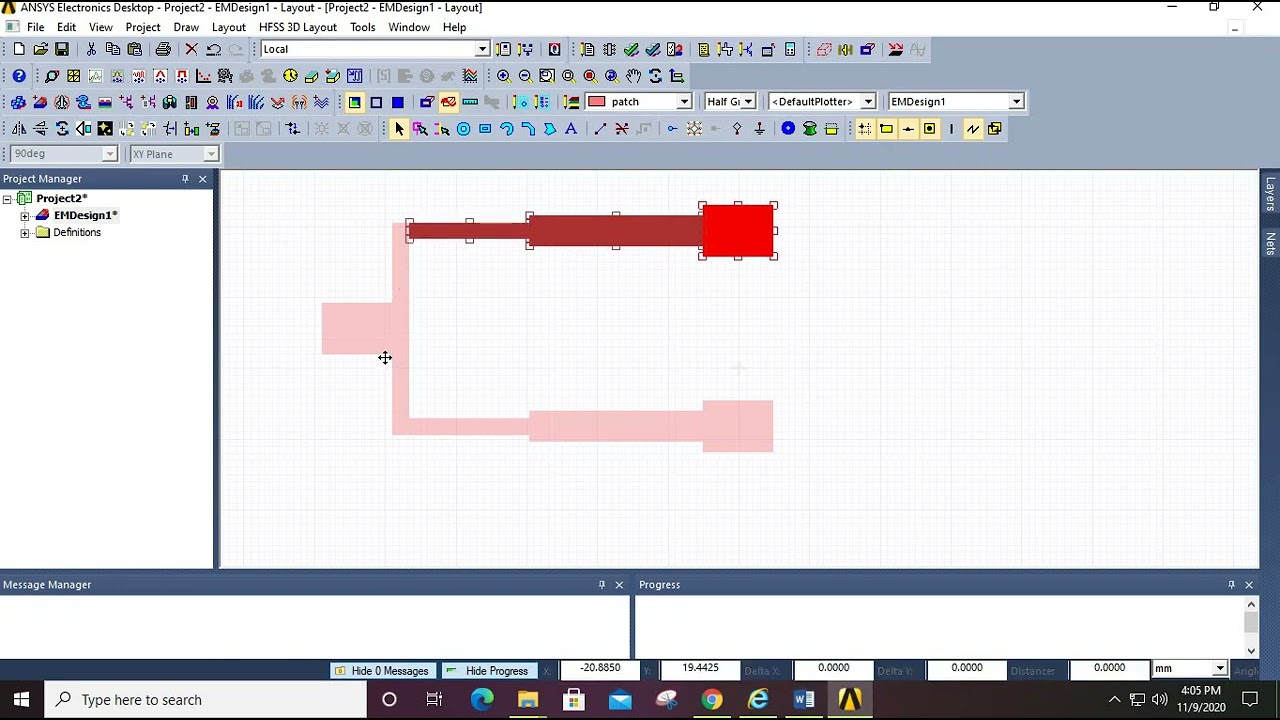
Task: Create a new project with the New icon
Action: [19, 49]
